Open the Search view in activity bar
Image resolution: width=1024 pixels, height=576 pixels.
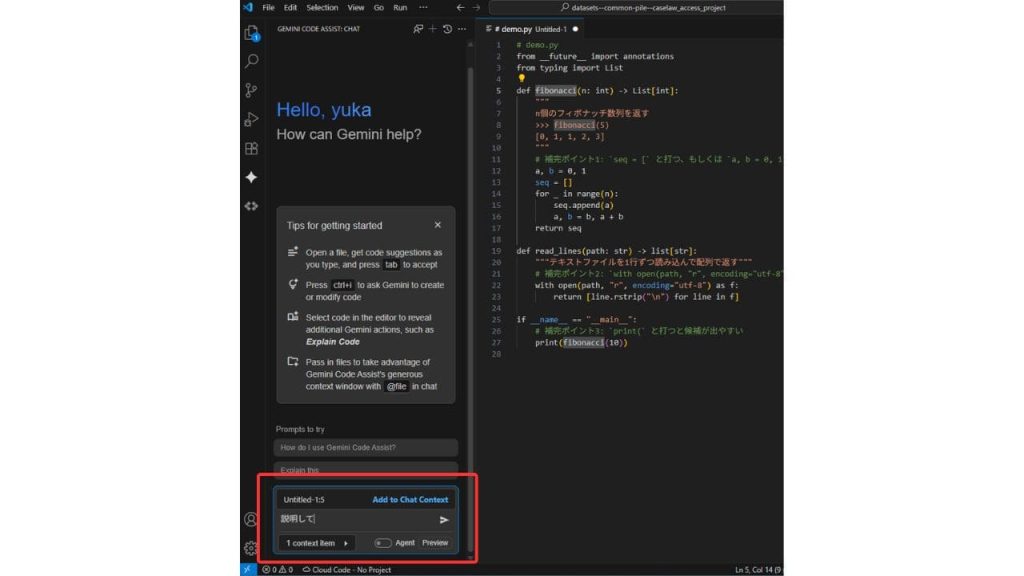coord(251,61)
